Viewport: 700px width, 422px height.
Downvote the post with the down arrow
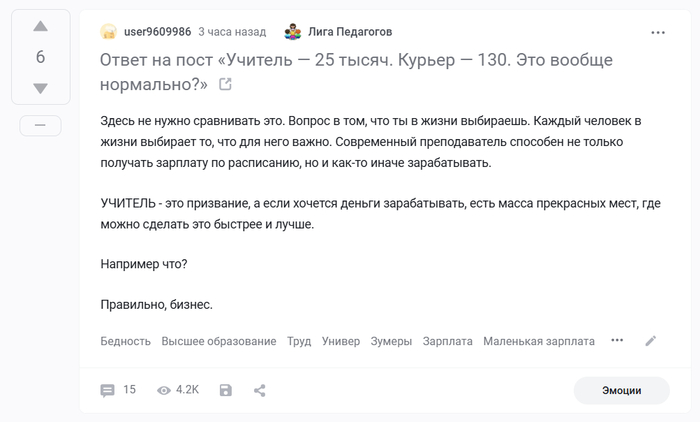(x=40, y=88)
